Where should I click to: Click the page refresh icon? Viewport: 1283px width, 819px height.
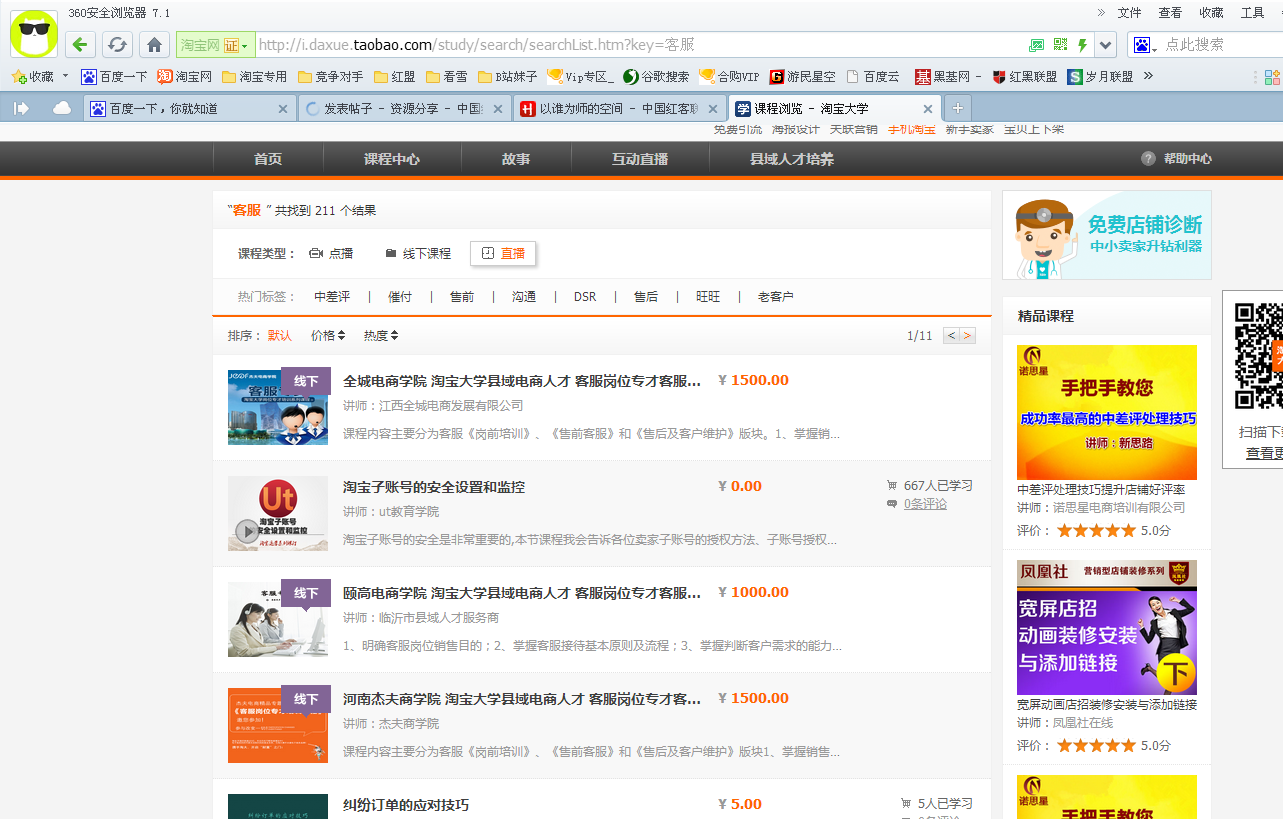pyautogui.click(x=117, y=44)
